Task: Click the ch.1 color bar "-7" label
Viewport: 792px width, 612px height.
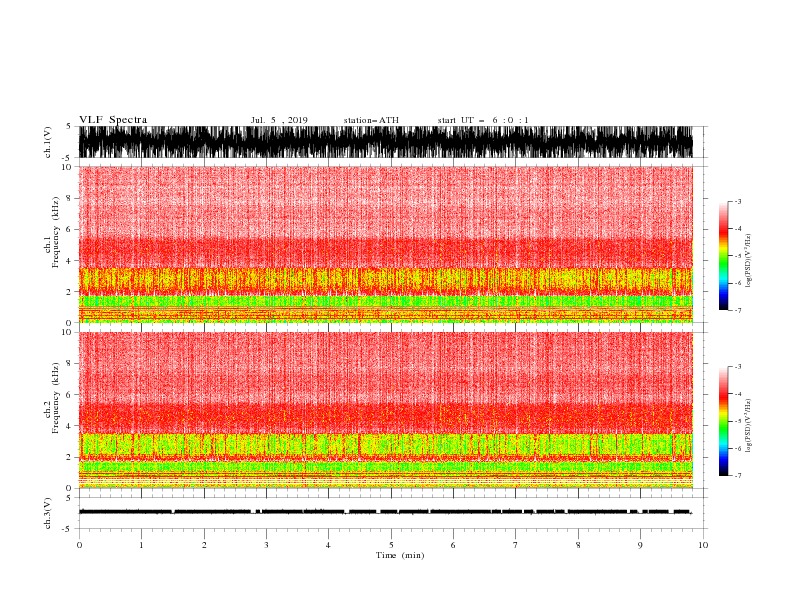Action: tap(738, 310)
